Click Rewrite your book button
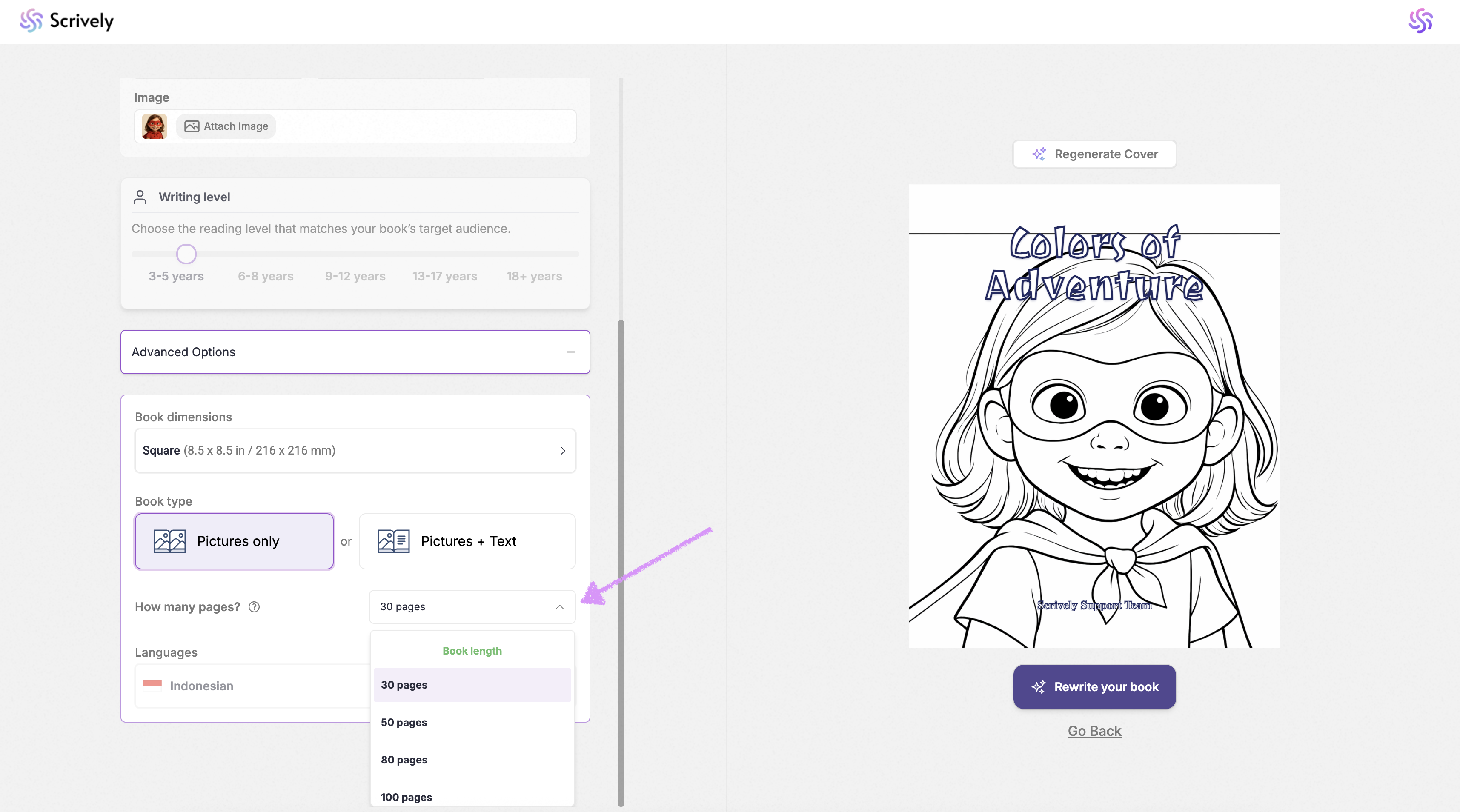Screen dimensions: 1460x812 pyautogui.click(x=1094, y=686)
